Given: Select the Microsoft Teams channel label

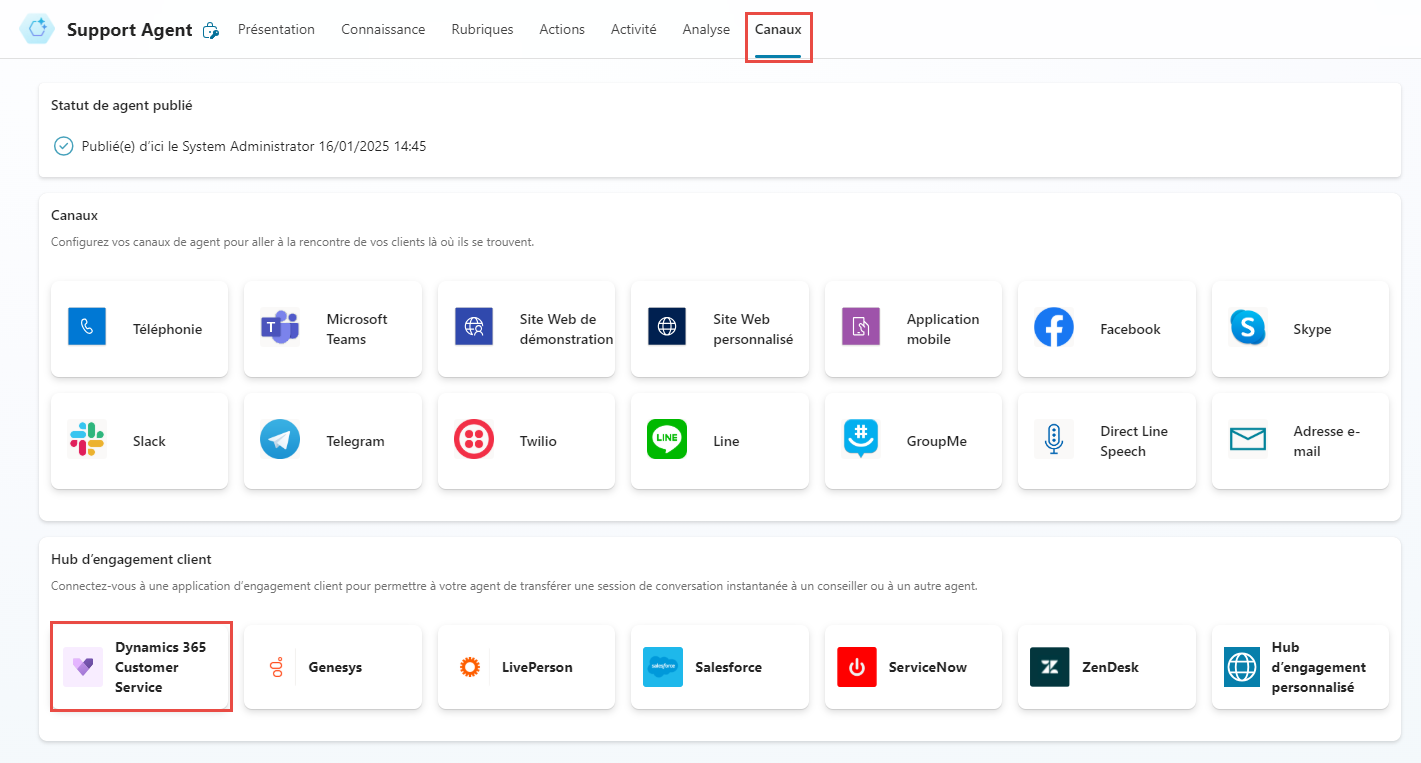Looking at the screenshot, I should (357, 329).
